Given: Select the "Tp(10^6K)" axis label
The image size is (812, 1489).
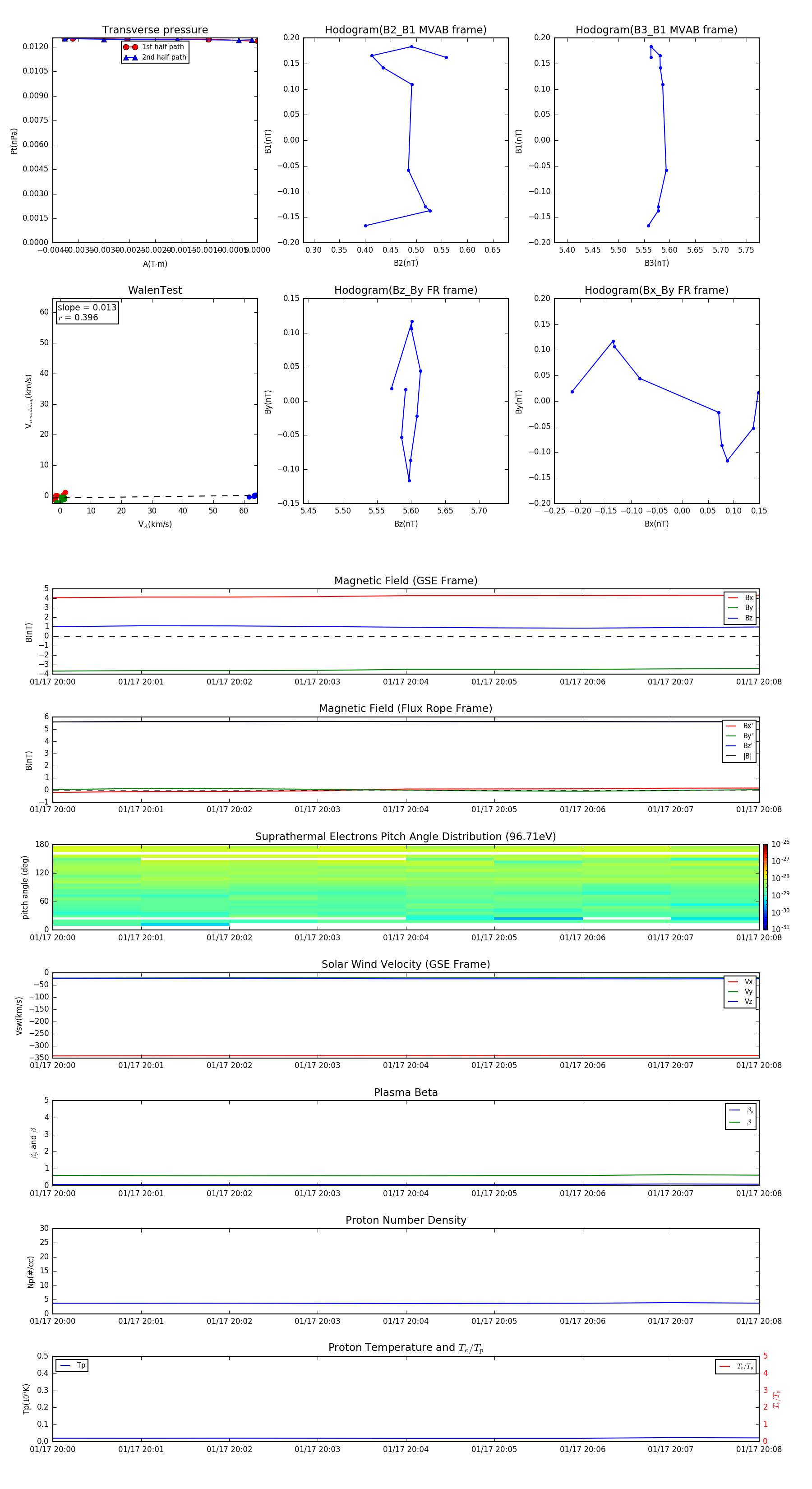Looking at the screenshot, I should point(26,1399).
